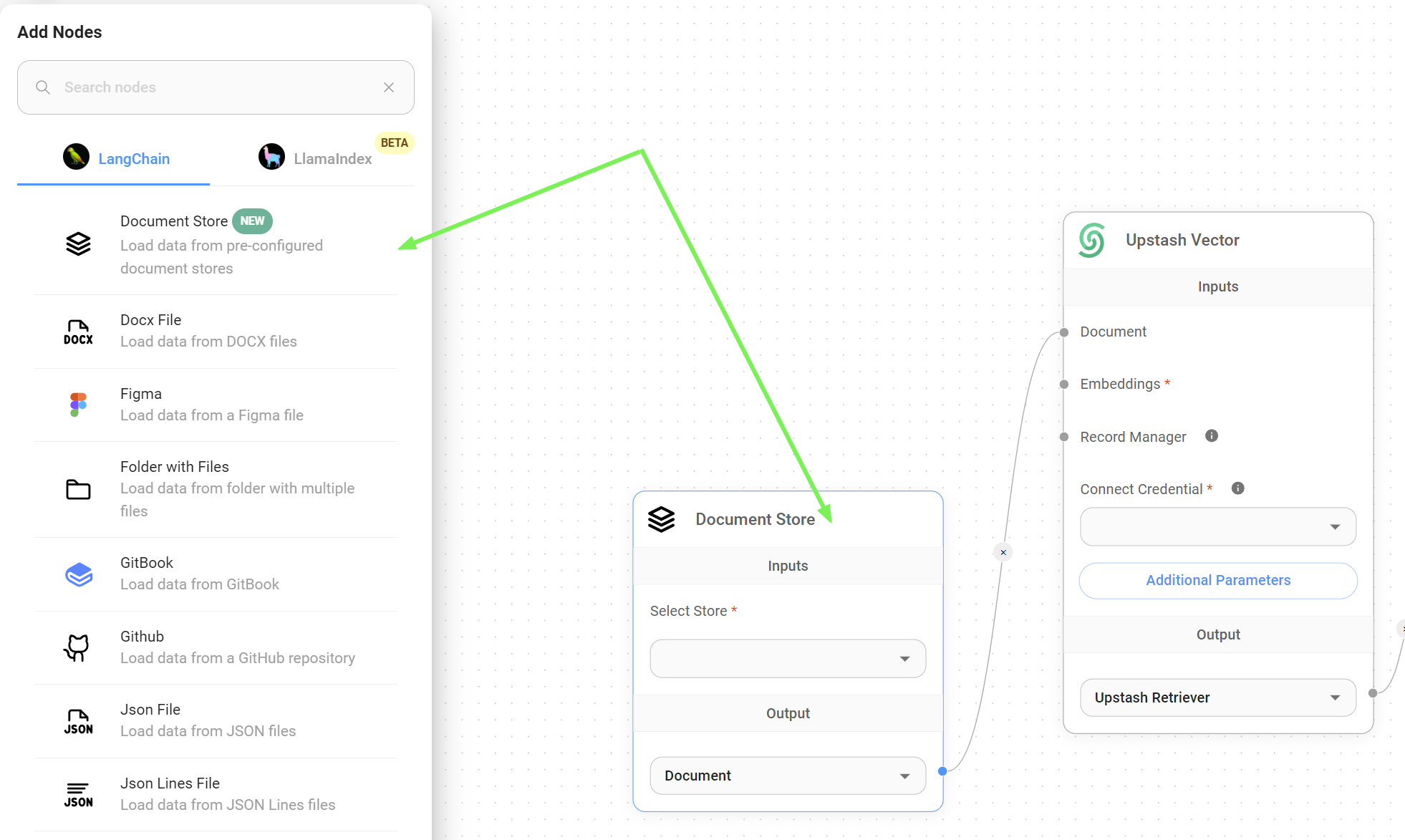Expand the Document output dropdown
The image size is (1405, 840).
click(x=788, y=776)
